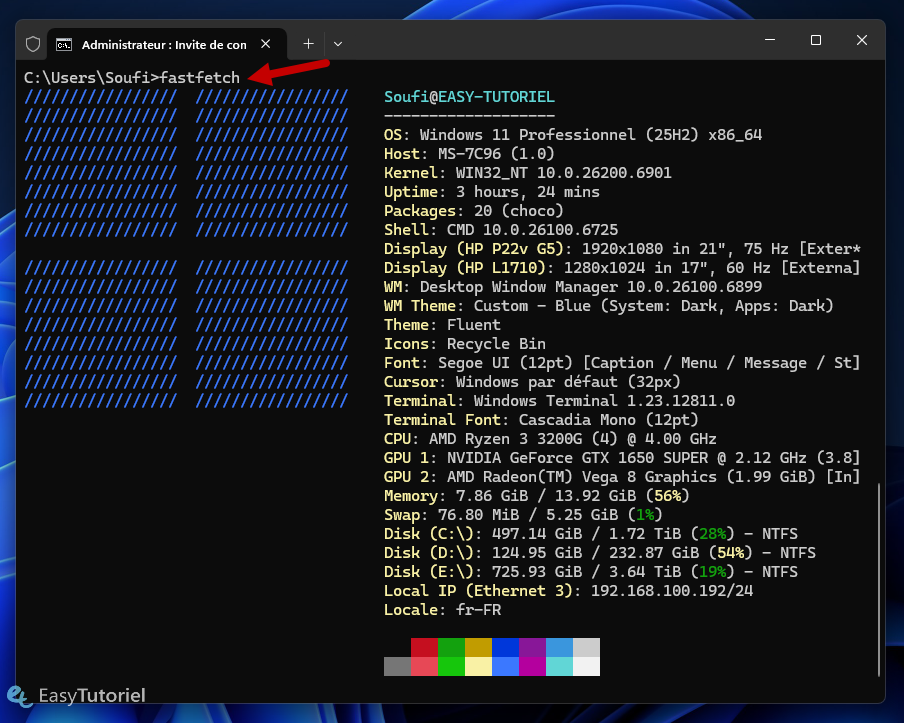
Task: Click the red arrow annotation near fastfetch
Action: (x=290, y=72)
